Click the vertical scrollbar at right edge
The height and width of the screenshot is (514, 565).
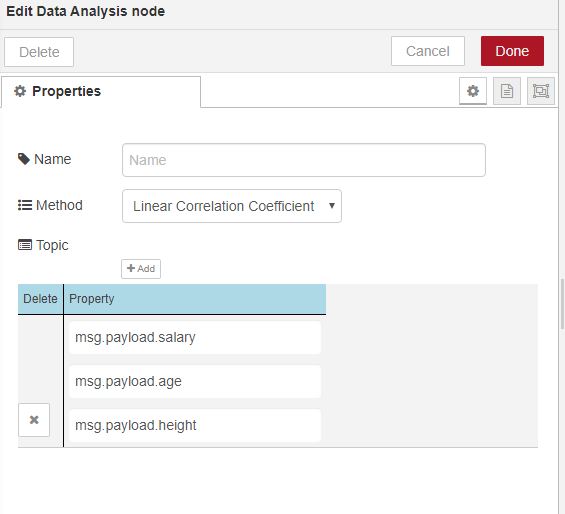(x=562, y=303)
